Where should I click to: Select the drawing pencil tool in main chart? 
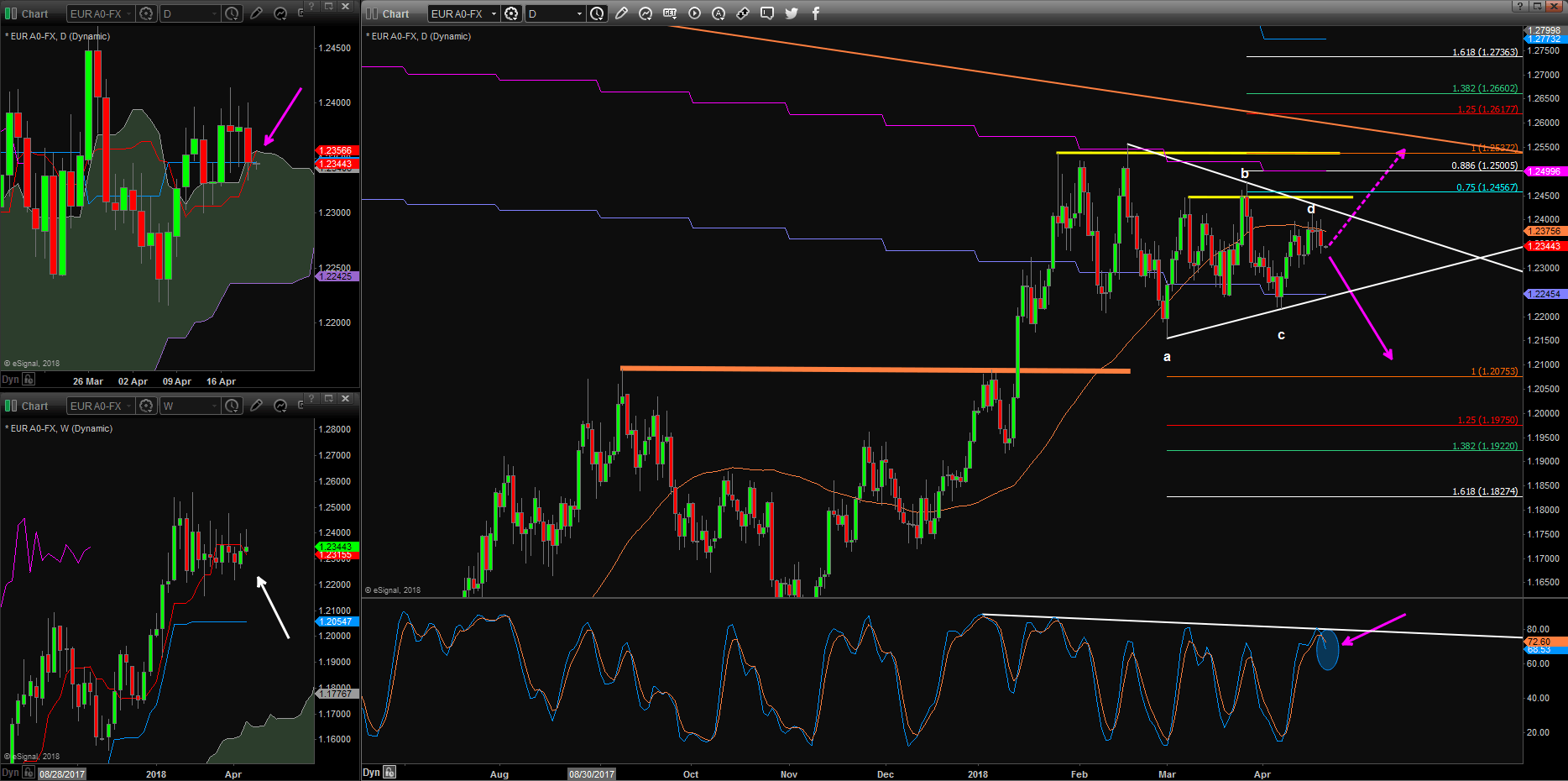[x=621, y=13]
